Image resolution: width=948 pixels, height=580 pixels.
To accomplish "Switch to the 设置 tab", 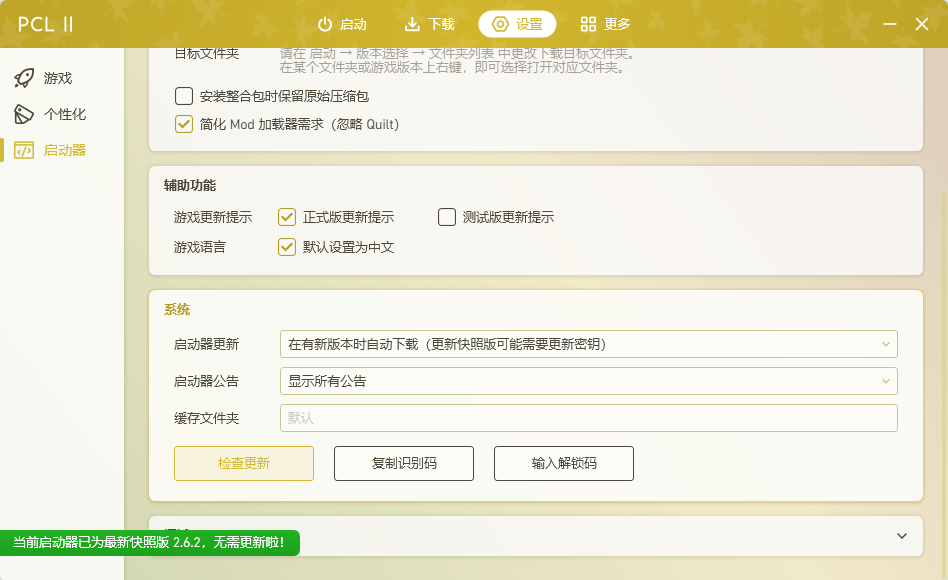I will pyautogui.click(x=517, y=26).
